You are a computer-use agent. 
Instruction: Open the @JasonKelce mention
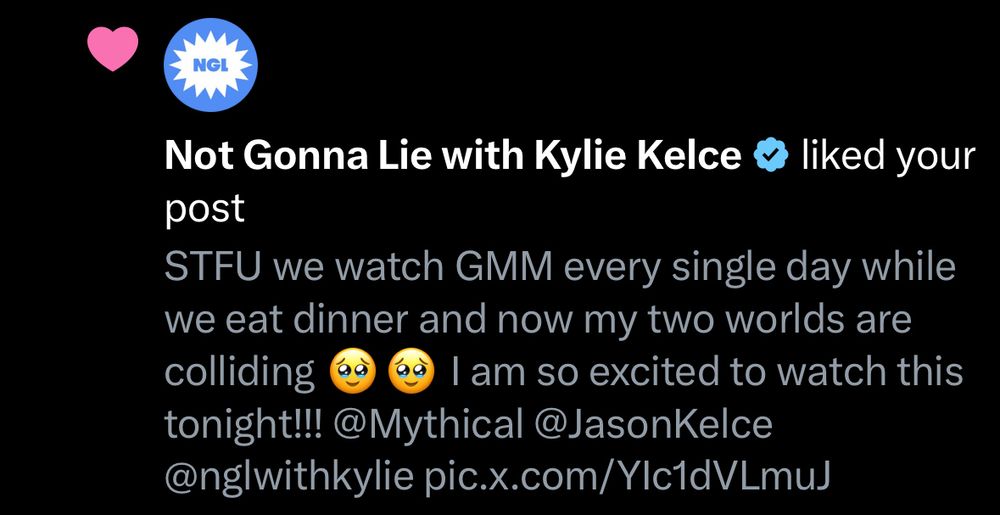pos(652,424)
